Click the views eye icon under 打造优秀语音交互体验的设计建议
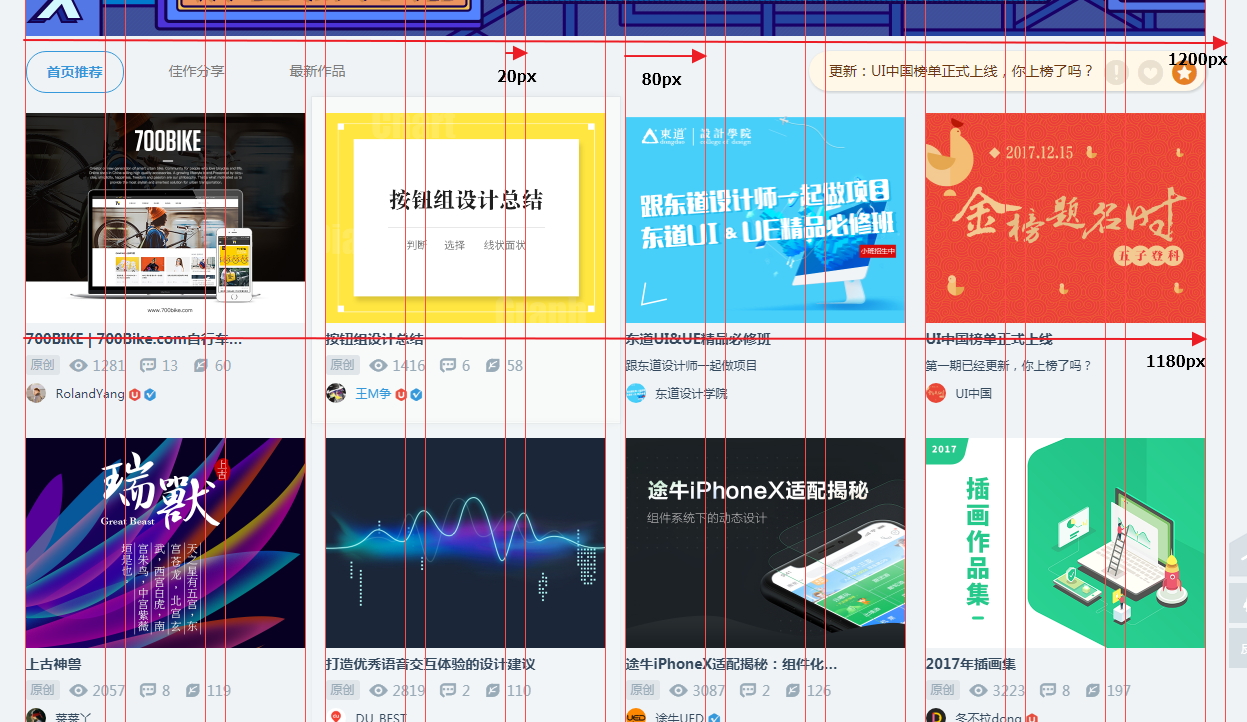 (379, 690)
